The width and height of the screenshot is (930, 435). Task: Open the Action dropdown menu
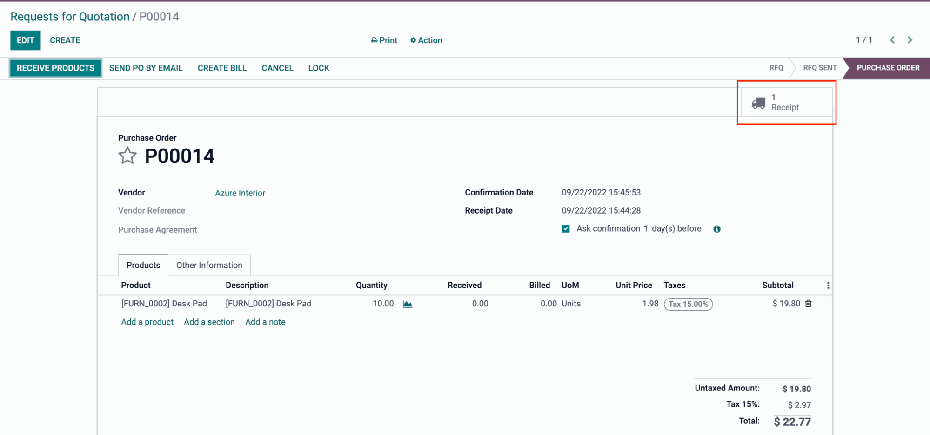[426, 41]
